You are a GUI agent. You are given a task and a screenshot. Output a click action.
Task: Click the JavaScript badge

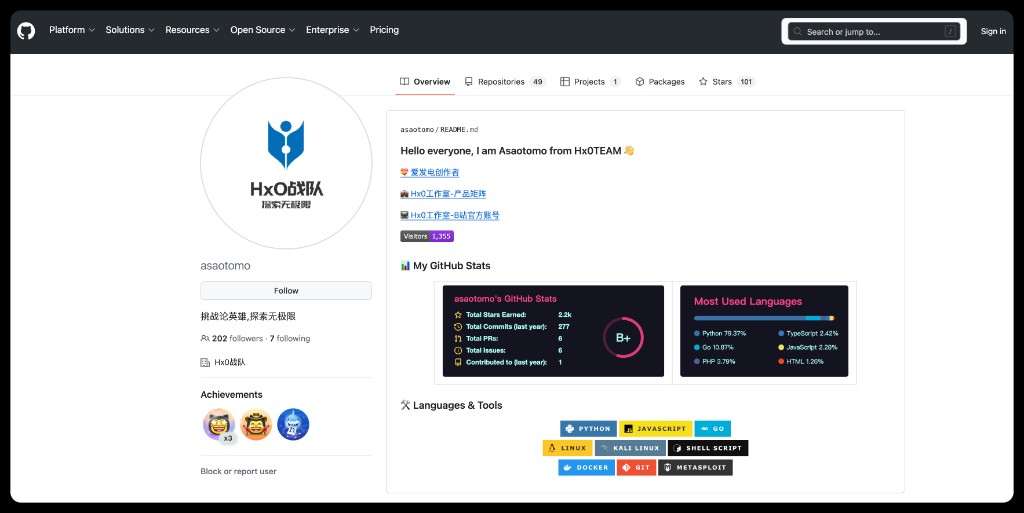pos(656,429)
